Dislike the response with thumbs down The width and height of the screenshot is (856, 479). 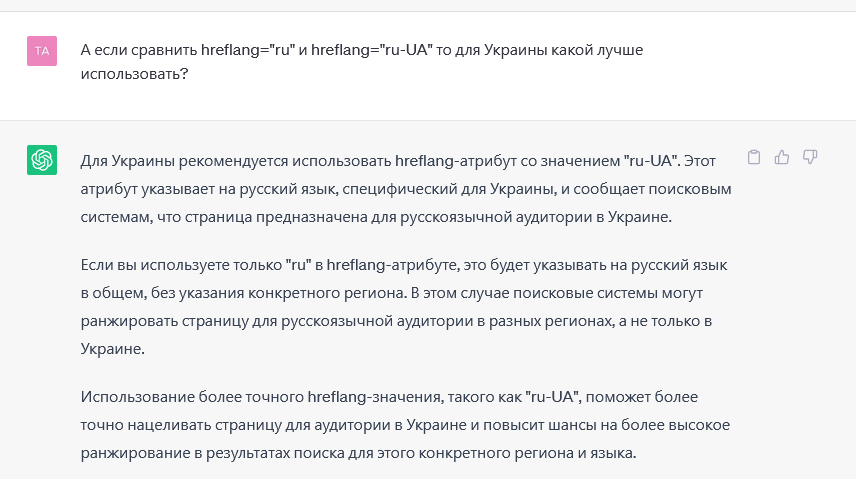[811, 157]
